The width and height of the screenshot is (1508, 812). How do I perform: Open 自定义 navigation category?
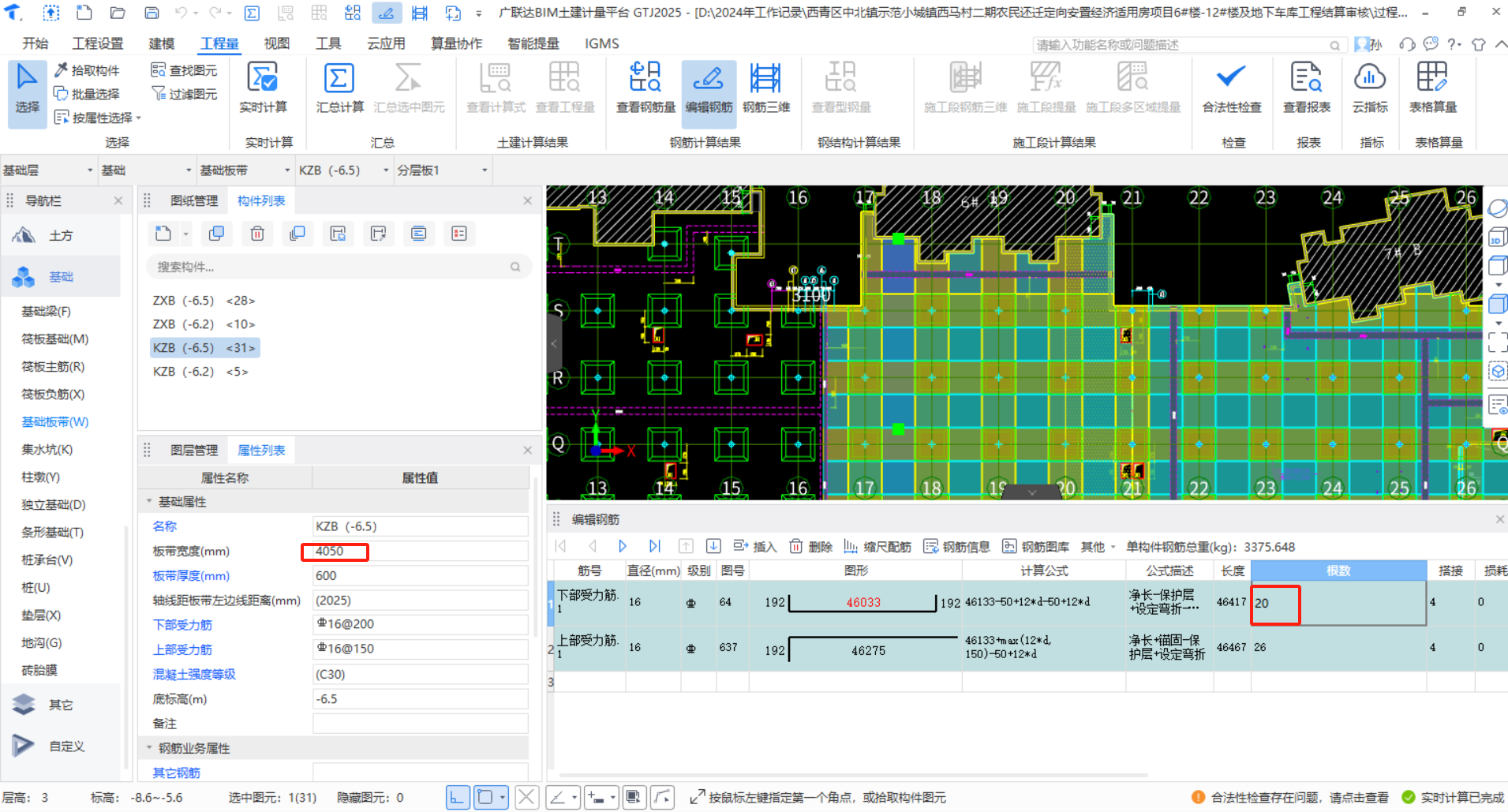pyautogui.click(x=60, y=746)
